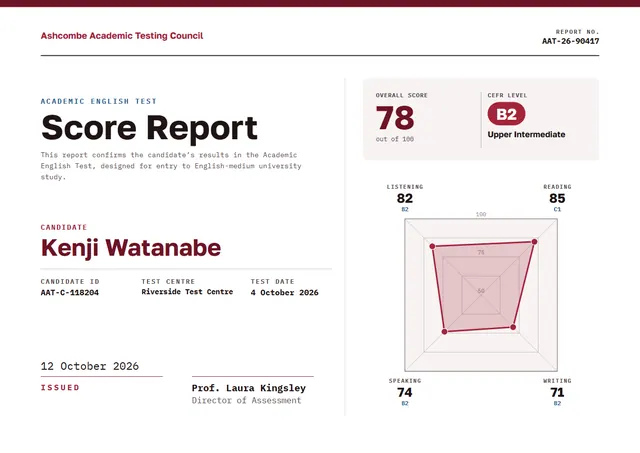Image resolution: width=640 pixels, height=453 pixels.
Task: Click the C1 level under Reading
Action: 557,209
